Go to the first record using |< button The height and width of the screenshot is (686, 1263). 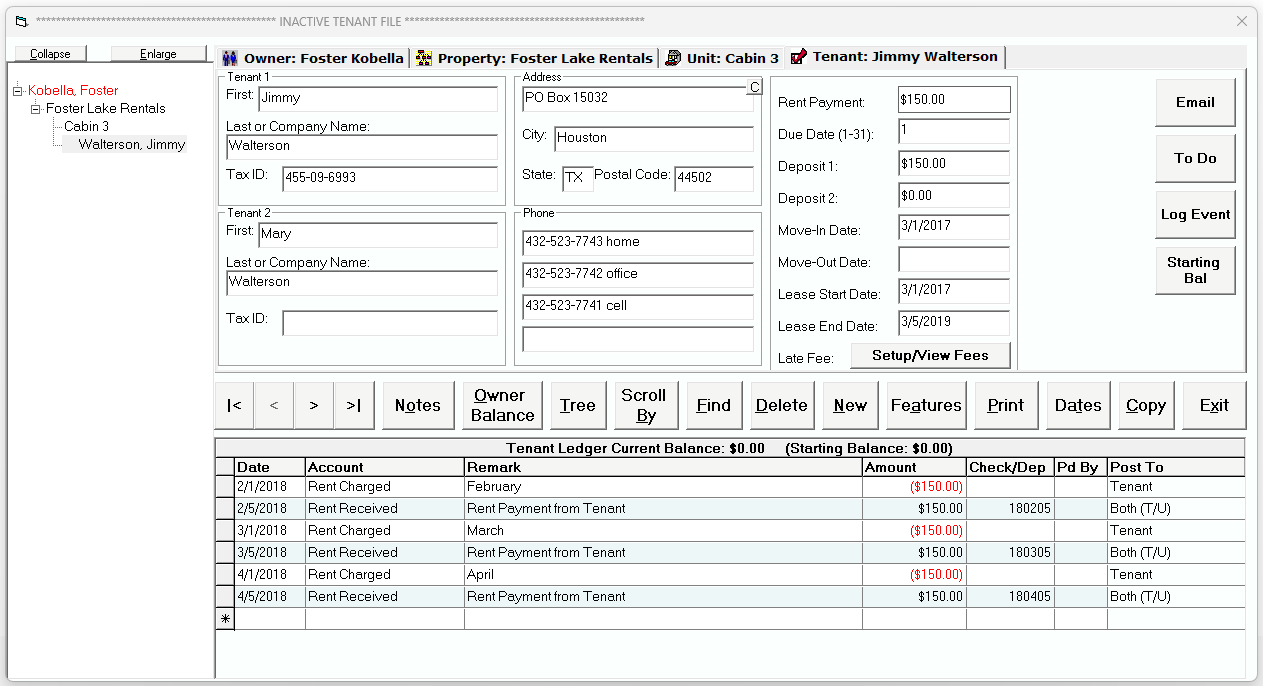point(234,405)
